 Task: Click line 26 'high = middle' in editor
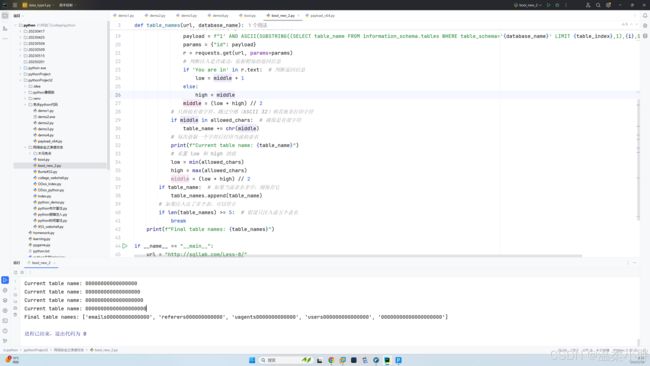[215, 95]
